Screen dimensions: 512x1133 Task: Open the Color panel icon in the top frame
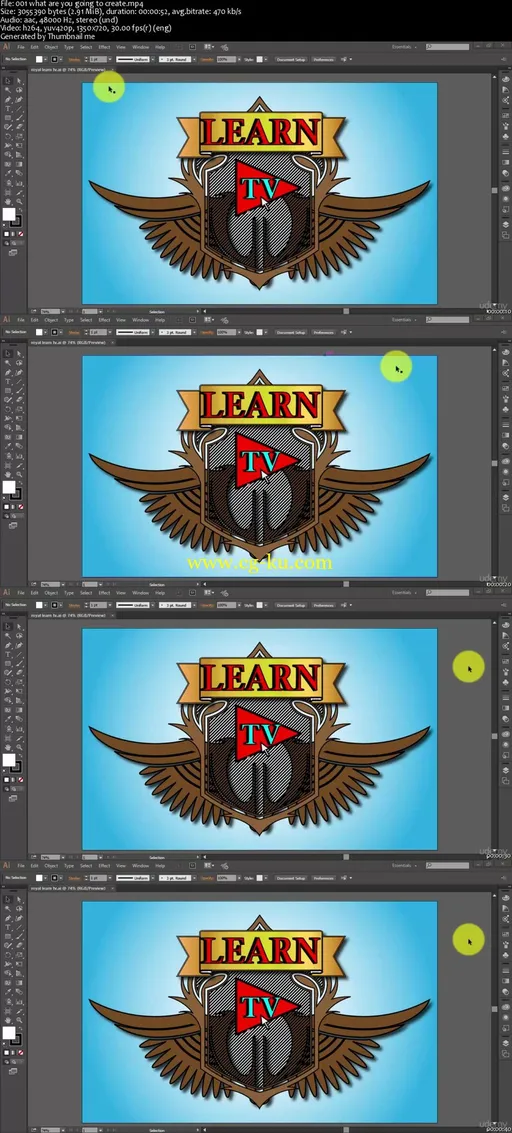coord(506,79)
